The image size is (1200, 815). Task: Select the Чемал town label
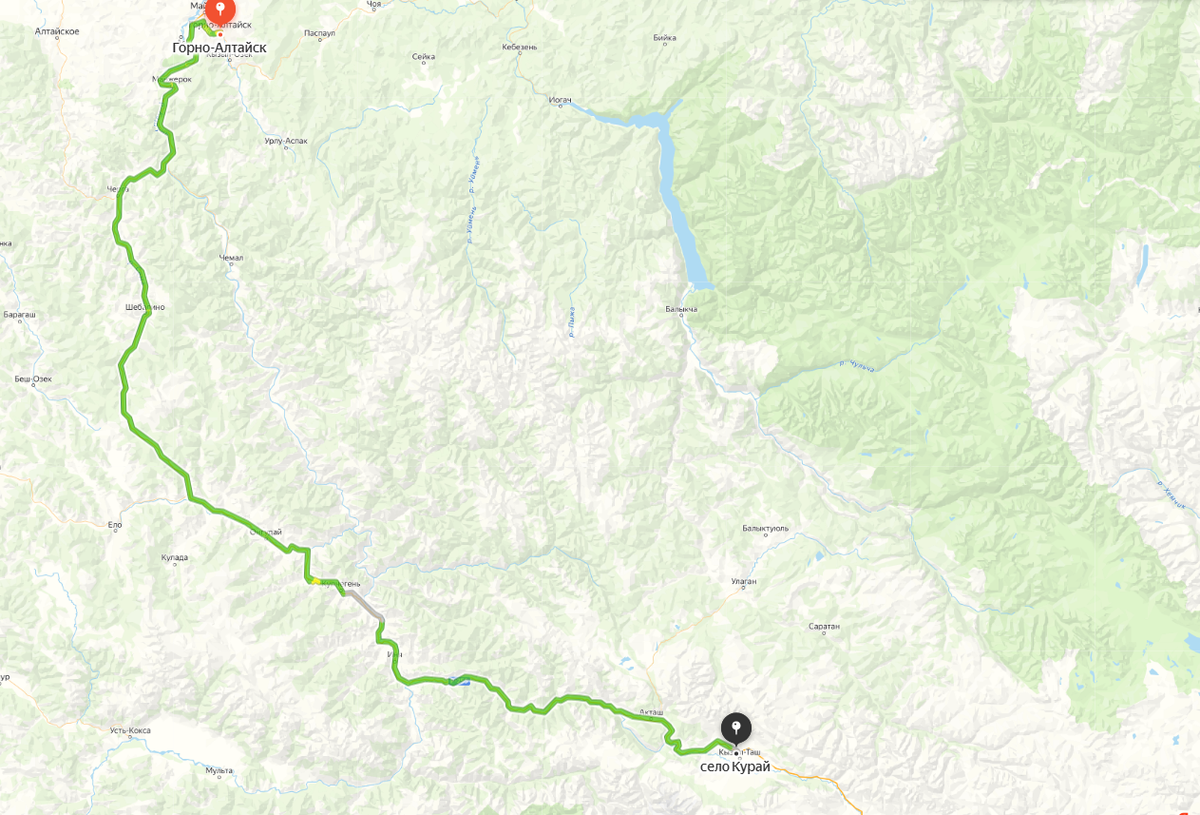click(x=231, y=258)
